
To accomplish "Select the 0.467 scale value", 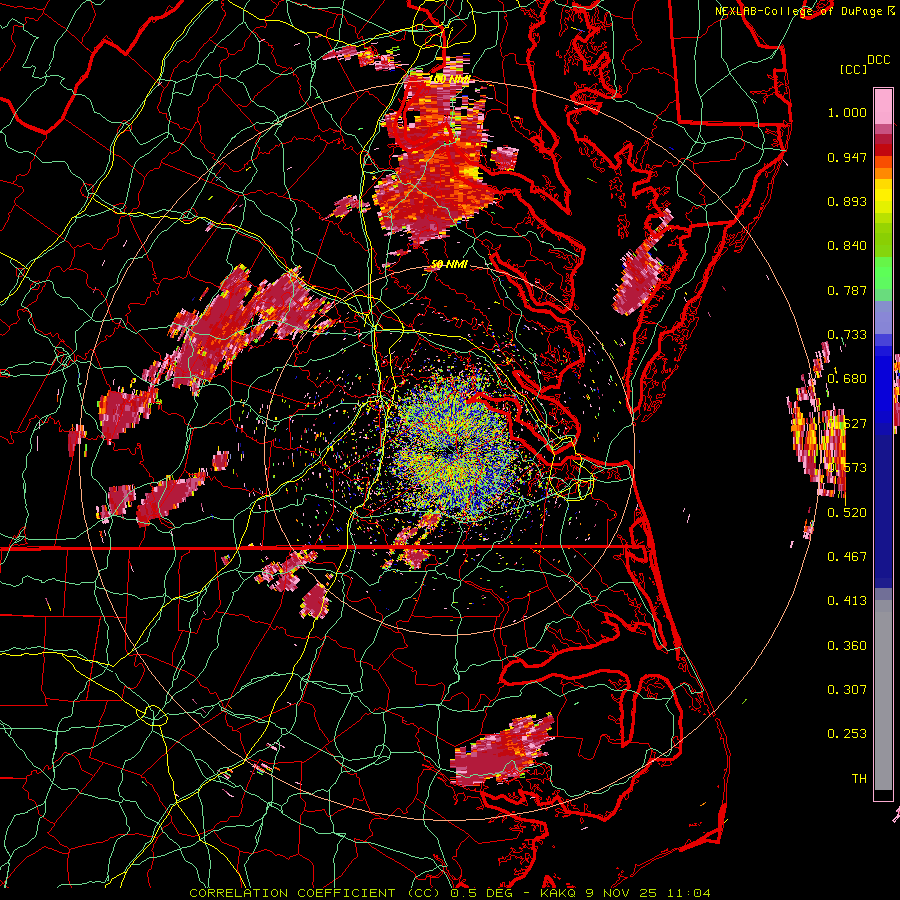I will click(847, 556).
